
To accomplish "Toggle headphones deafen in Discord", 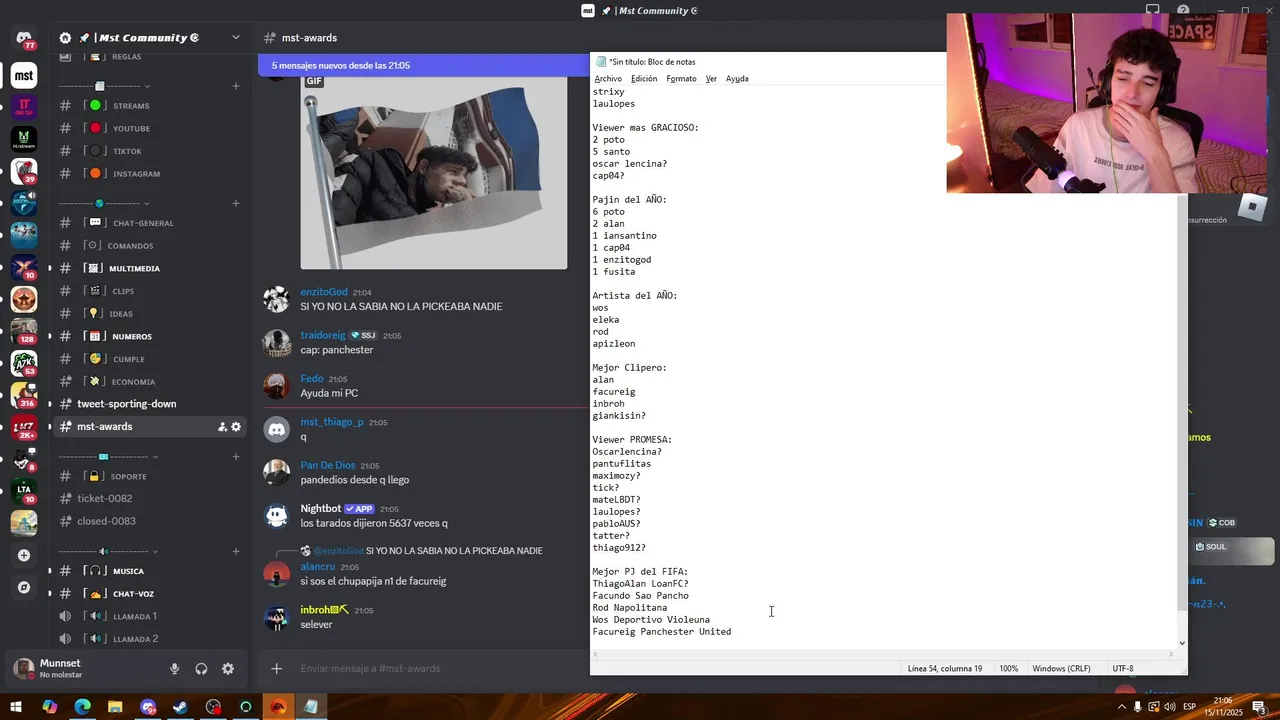I will (x=201, y=669).
